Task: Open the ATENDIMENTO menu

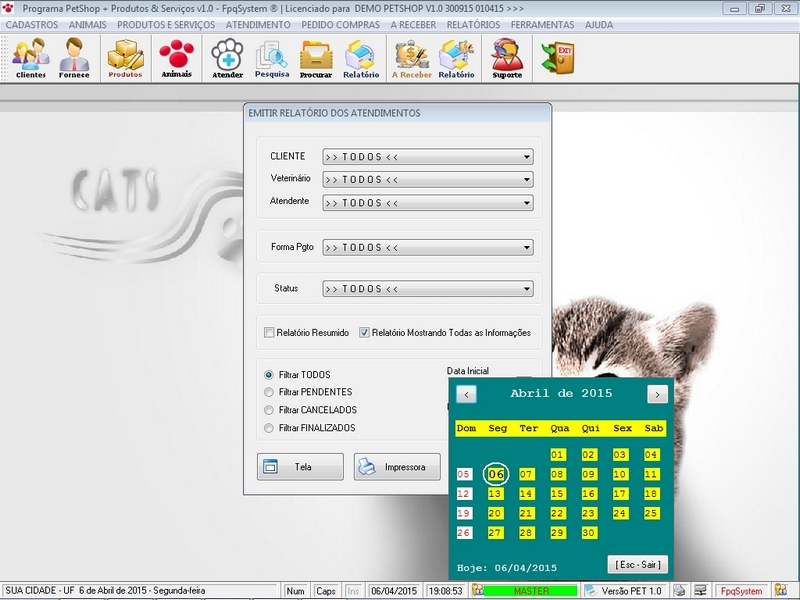Action: [x=258, y=25]
